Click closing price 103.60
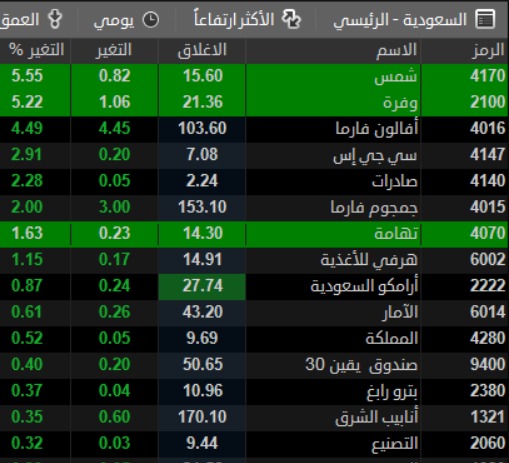509x463 pixels. click(x=202, y=128)
